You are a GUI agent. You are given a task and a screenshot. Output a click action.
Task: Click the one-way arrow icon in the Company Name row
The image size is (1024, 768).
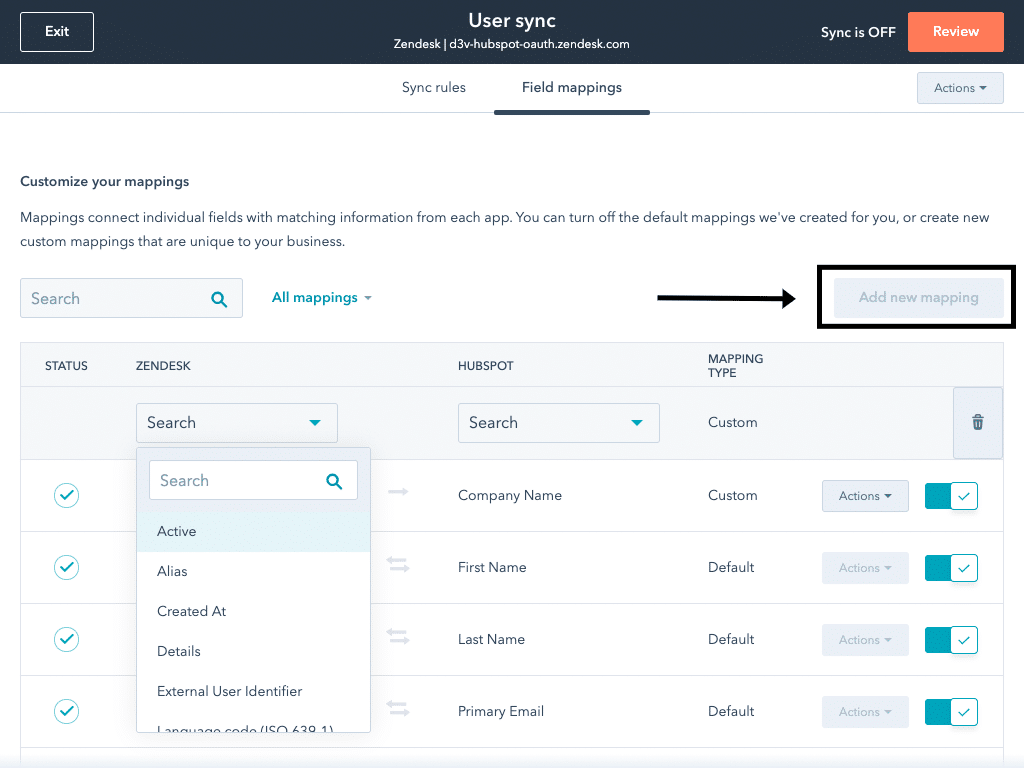click(398, 492)
